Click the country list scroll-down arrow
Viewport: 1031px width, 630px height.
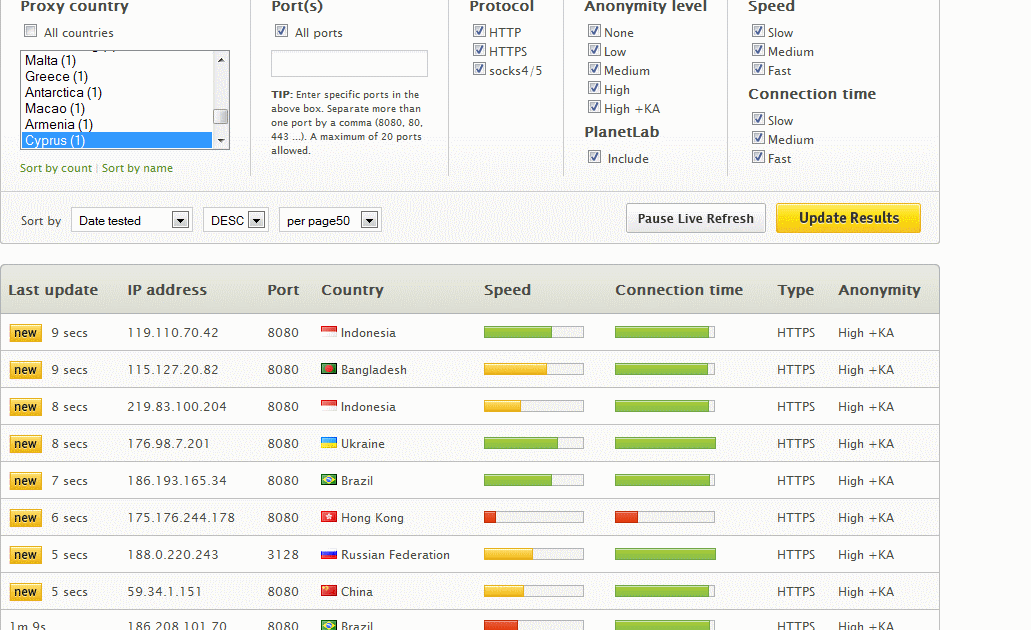click(221, 141)
